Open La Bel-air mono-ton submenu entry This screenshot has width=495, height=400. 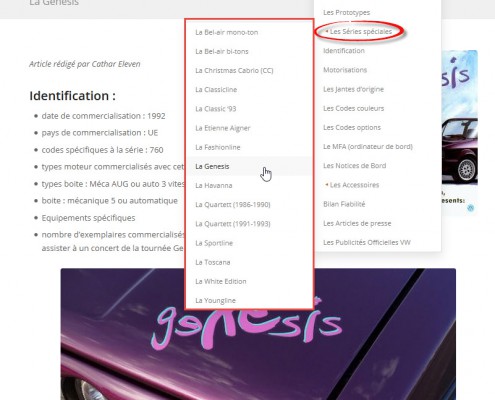coord(227,32)
